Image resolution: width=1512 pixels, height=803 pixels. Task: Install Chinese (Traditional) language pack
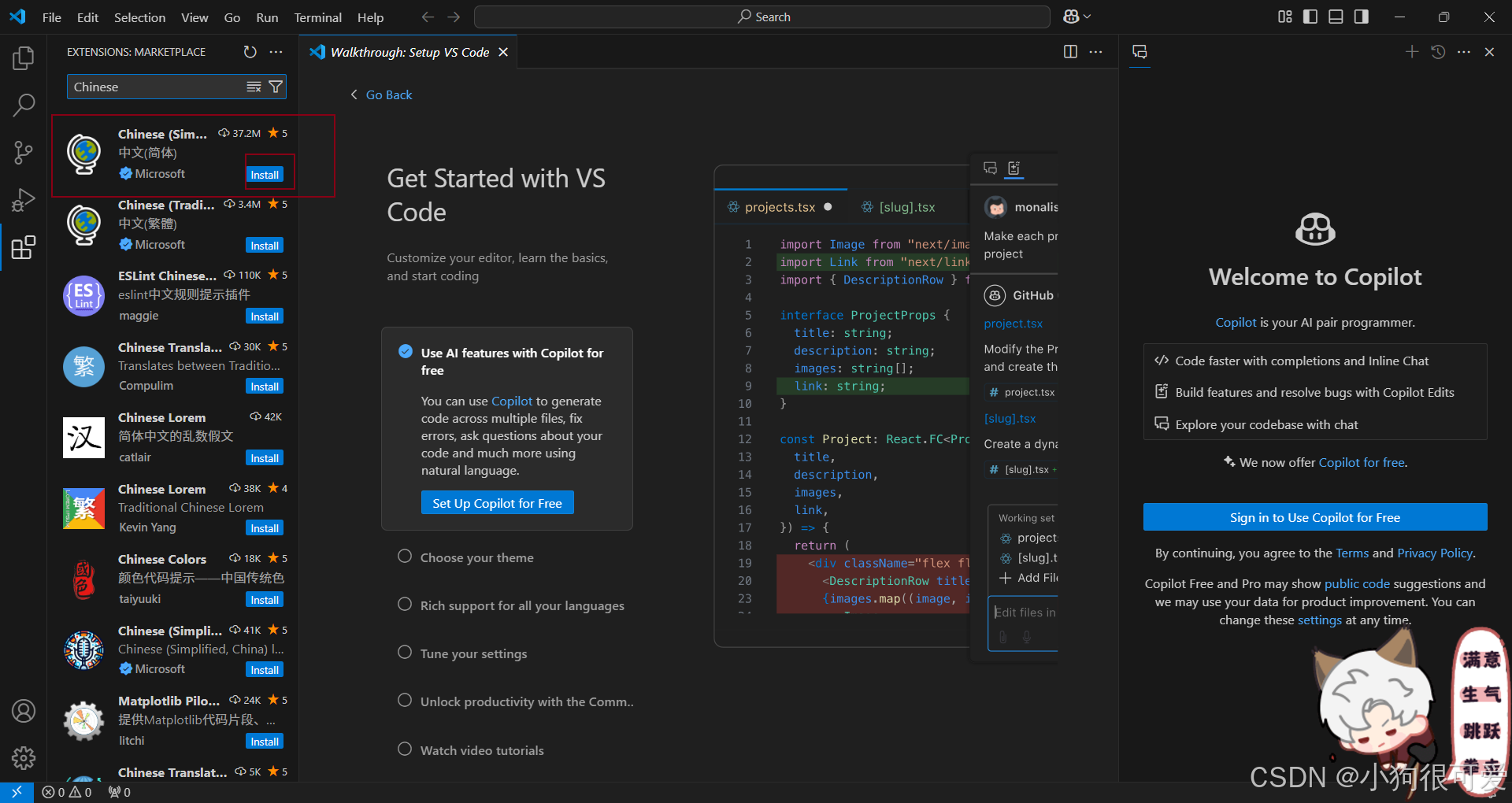[265, 246]
